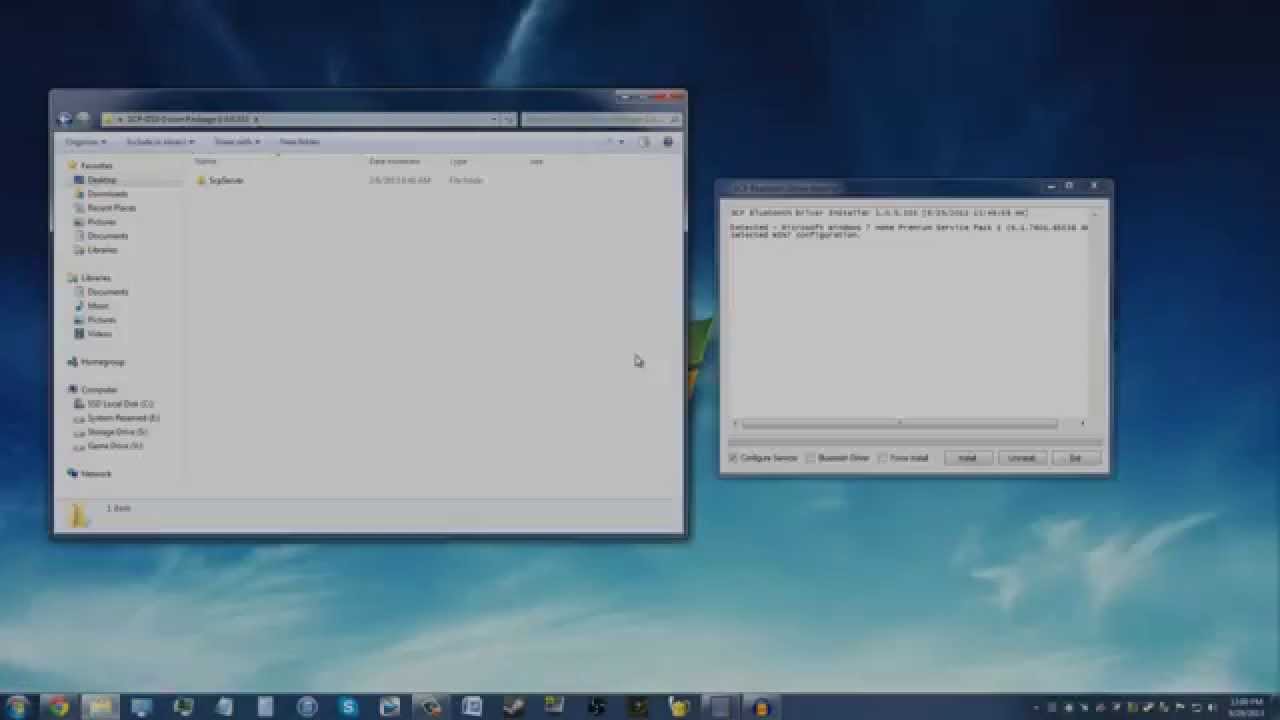Viewport: 1280px width, 720px height.
Task: Open SSD Local Disk (C:) in sidebar
Action: click(x=120, y=404)
